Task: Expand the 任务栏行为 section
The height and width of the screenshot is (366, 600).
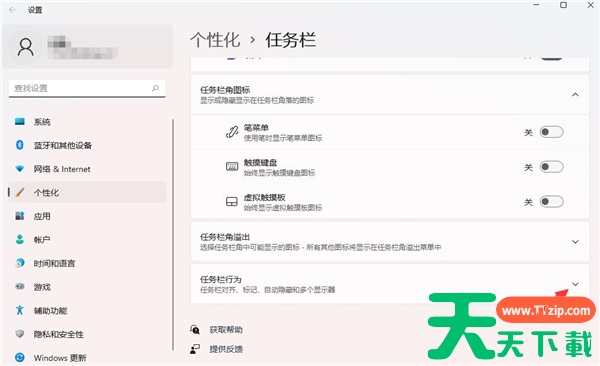Action: pyautogui.click(x=575, y=284)
